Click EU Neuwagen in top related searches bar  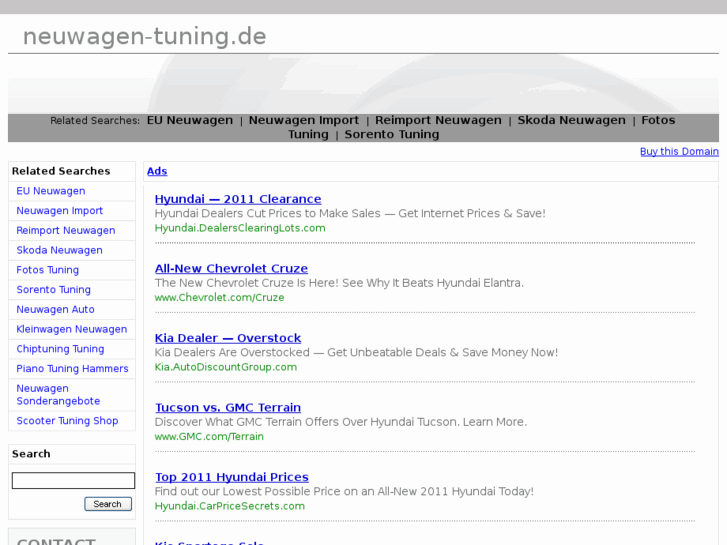coord(190,120)
